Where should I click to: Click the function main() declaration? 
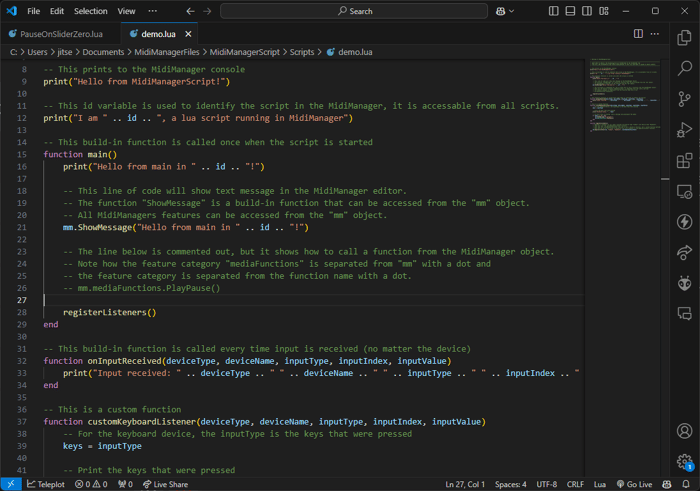coord(80,154)
